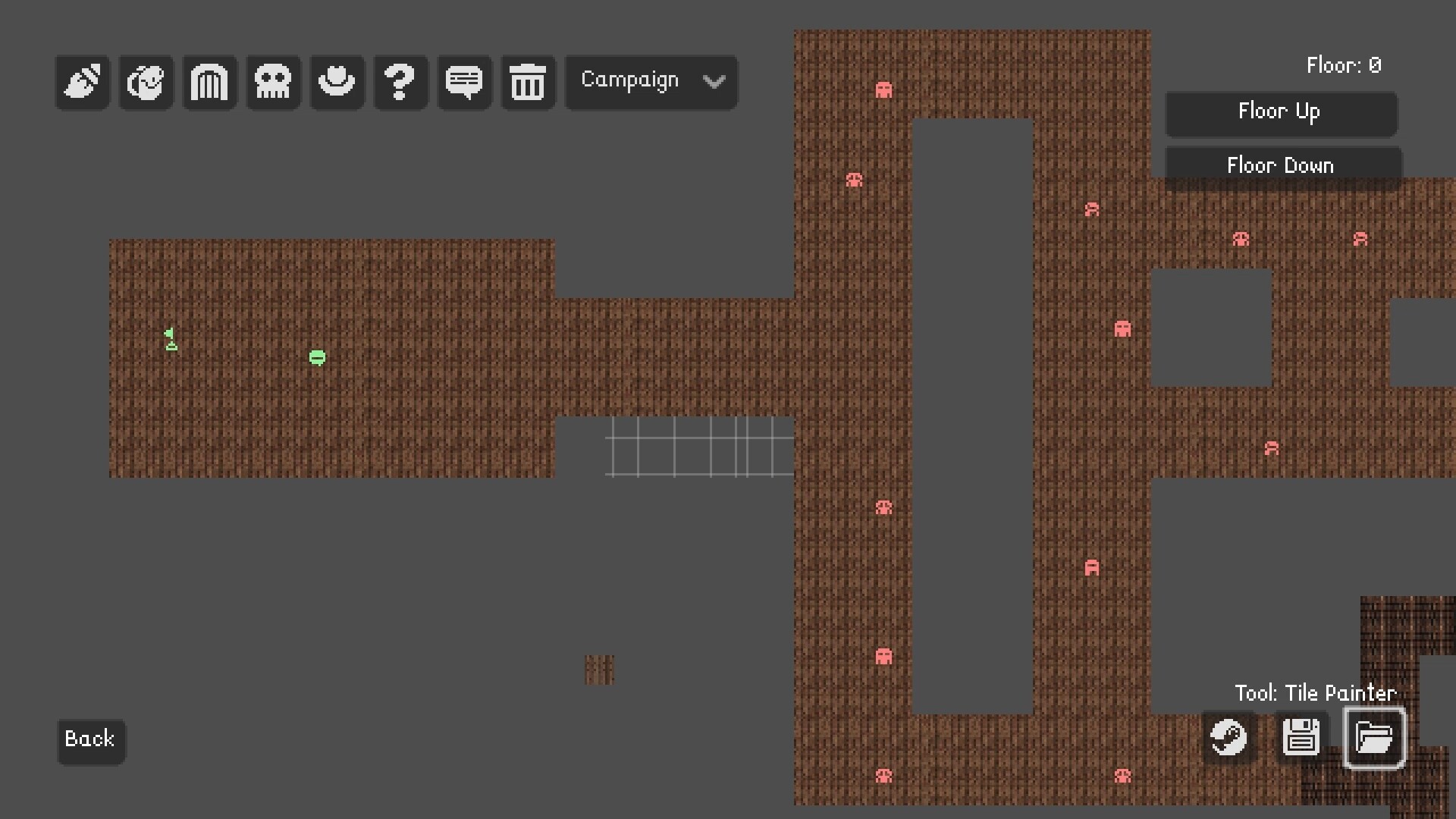Select the skull enemy tool
1456x819 pixels.
click(273, 82)
